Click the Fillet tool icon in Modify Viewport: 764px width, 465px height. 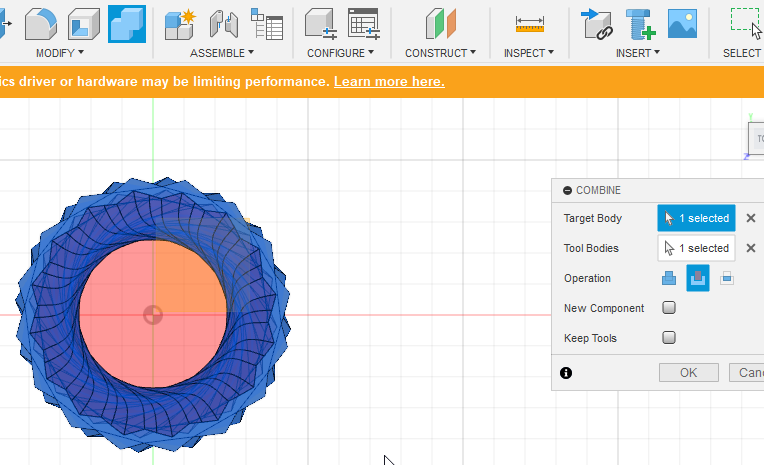point(40,23)
